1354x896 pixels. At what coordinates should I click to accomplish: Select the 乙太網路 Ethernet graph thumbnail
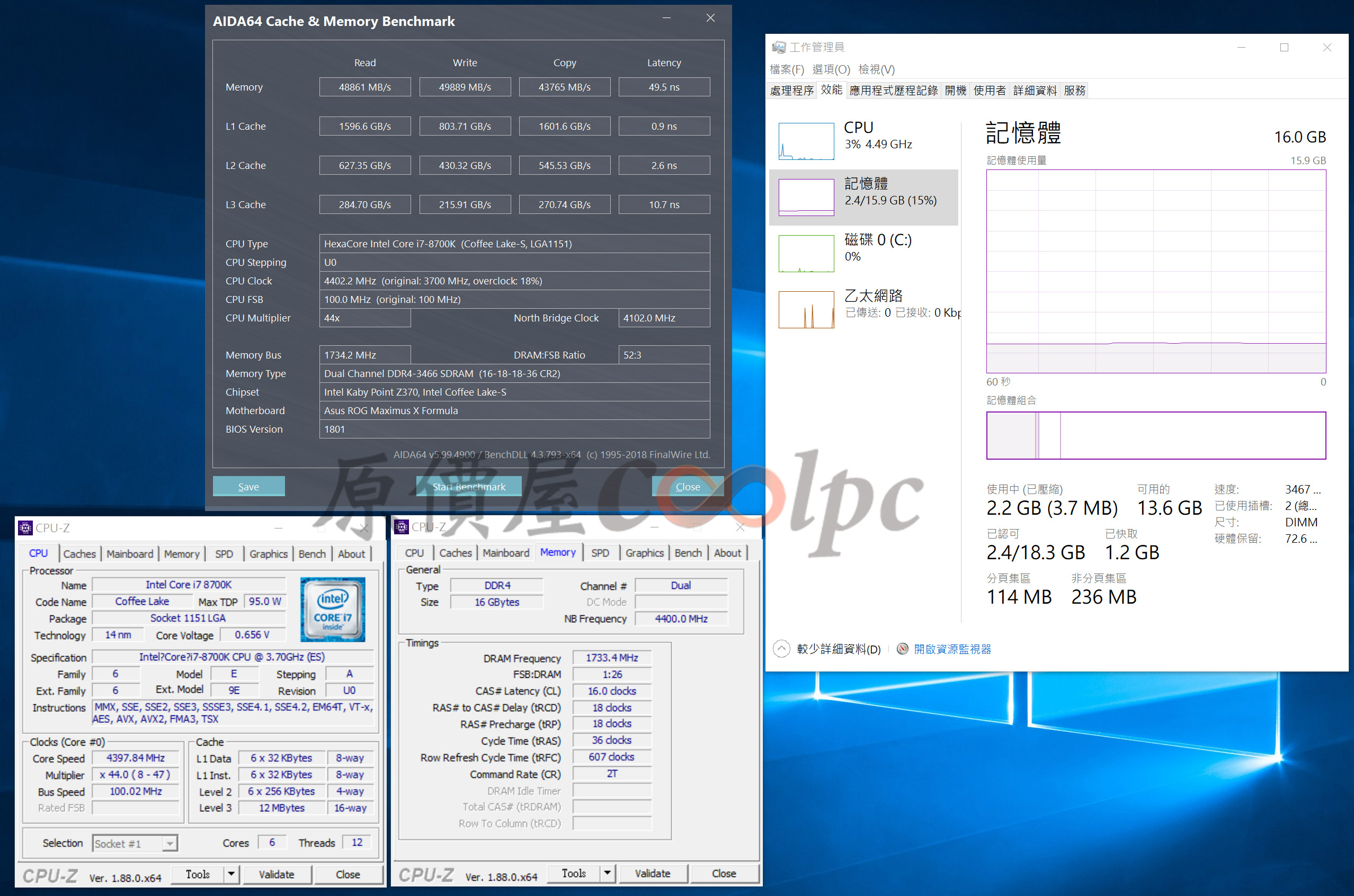pos(806,309)
